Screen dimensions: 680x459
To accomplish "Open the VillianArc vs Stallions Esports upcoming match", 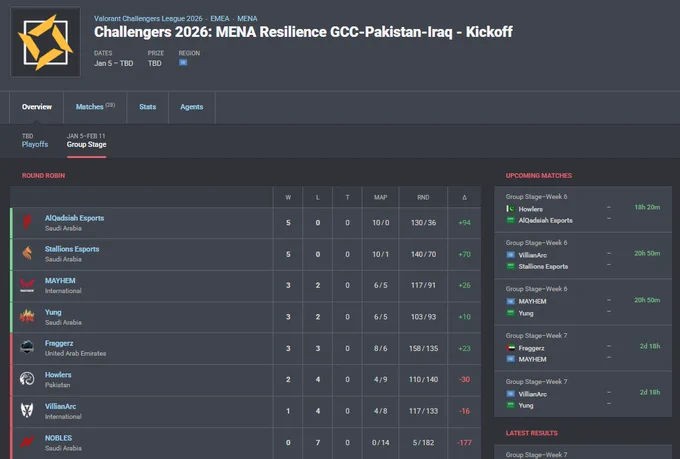I will tap(583, 256).
